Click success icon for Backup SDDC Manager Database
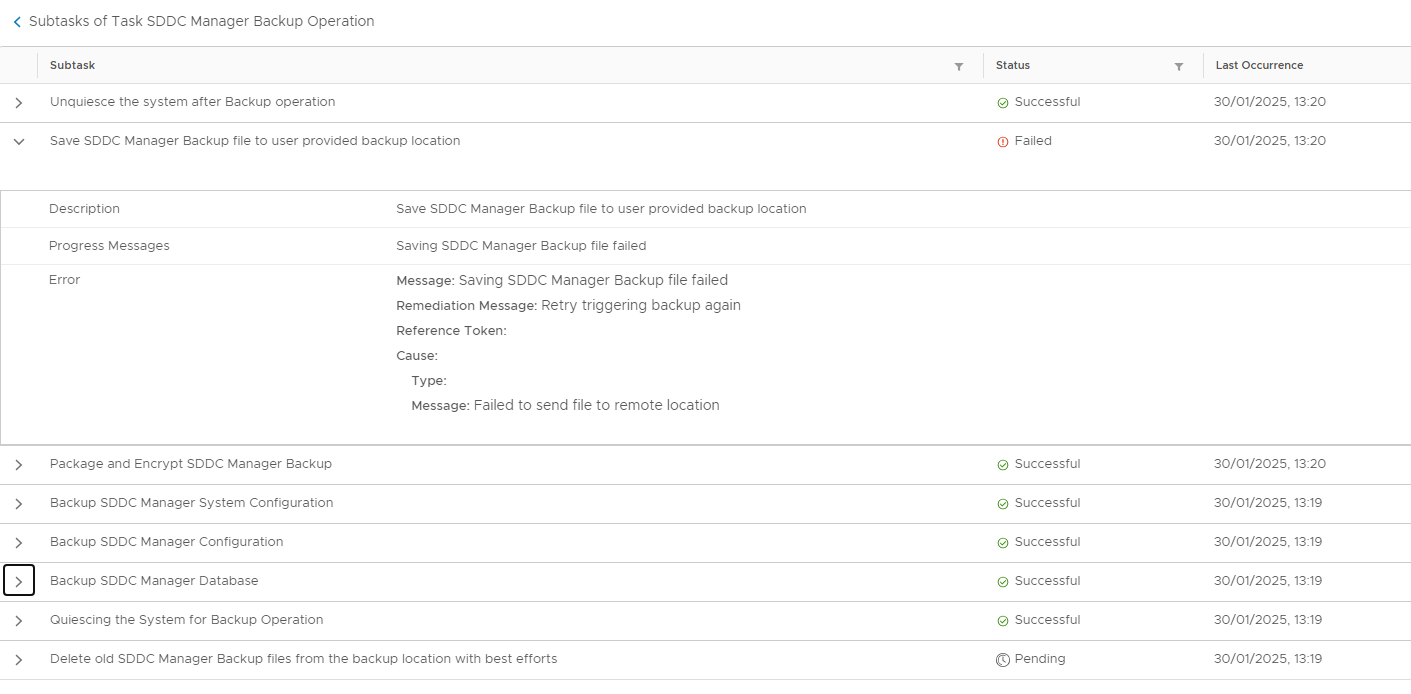The height and width of the screenshot is (694, 1411). [1003, 582]
